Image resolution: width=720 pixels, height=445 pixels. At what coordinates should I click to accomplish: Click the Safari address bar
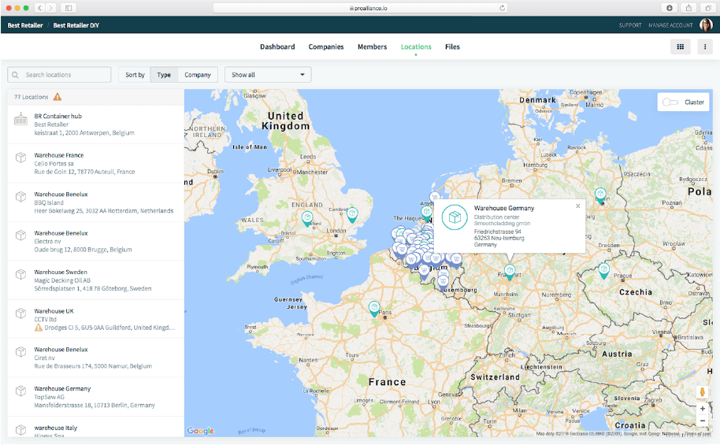pos(360,8)
